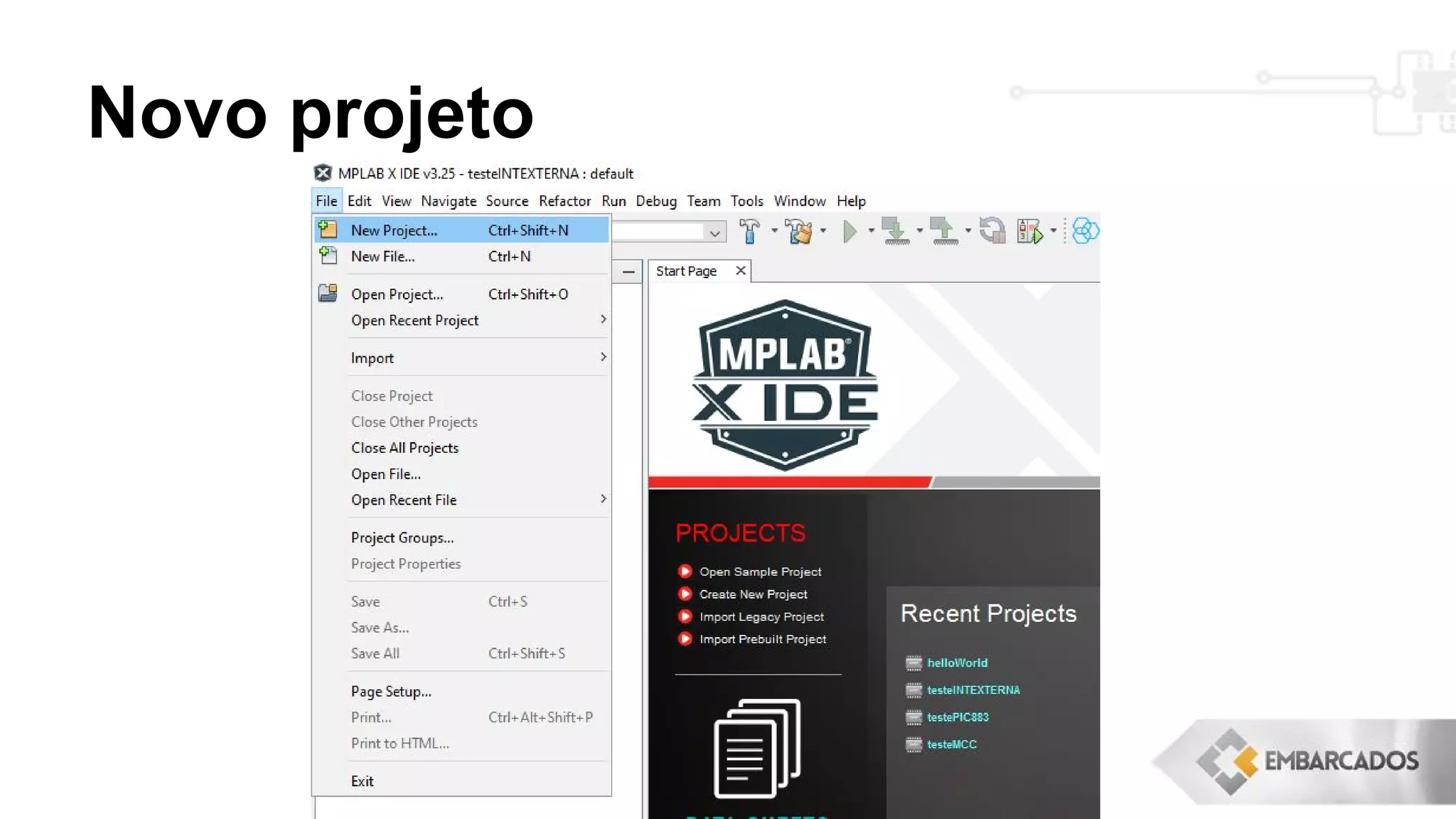Click the New File menu icon

pos(328,255)
